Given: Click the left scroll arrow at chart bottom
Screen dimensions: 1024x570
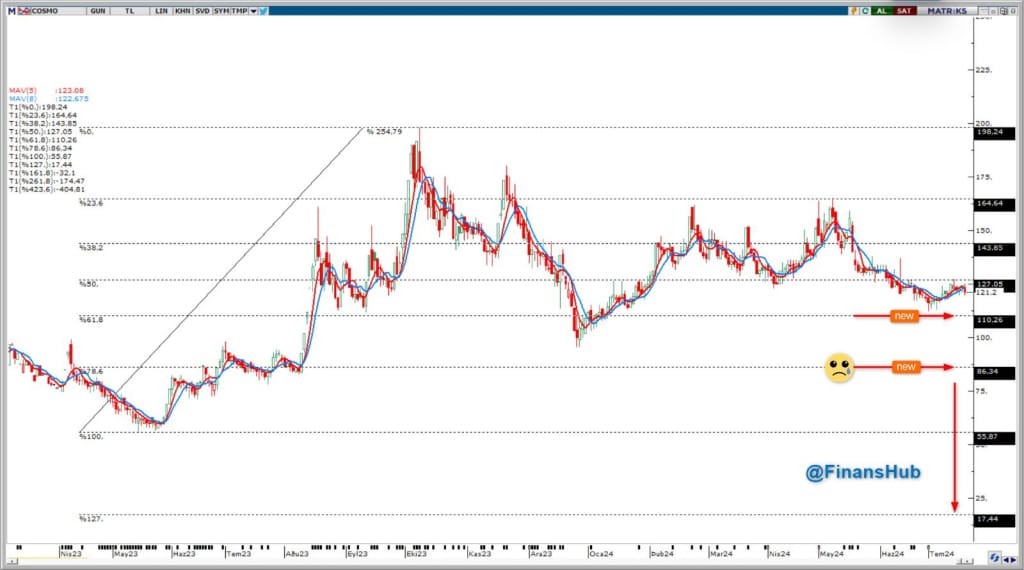Looking at the screenshot, I should click(x=12, y=562).
